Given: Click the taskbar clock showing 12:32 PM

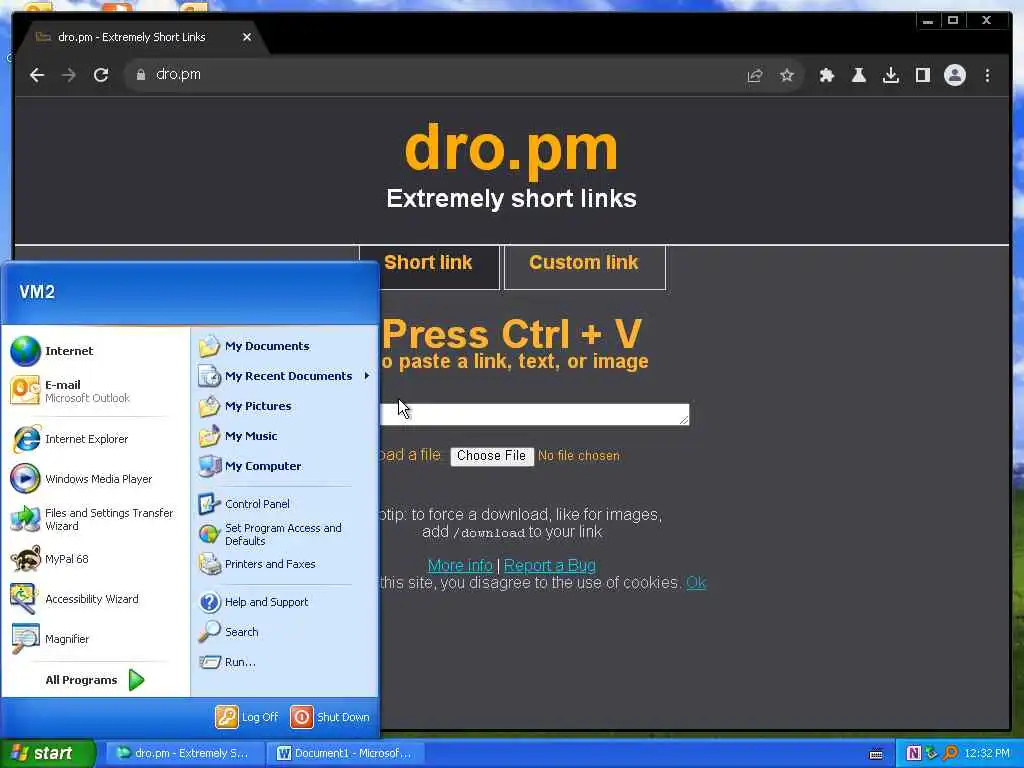Looking at the screenshot, I should [987, 754].
